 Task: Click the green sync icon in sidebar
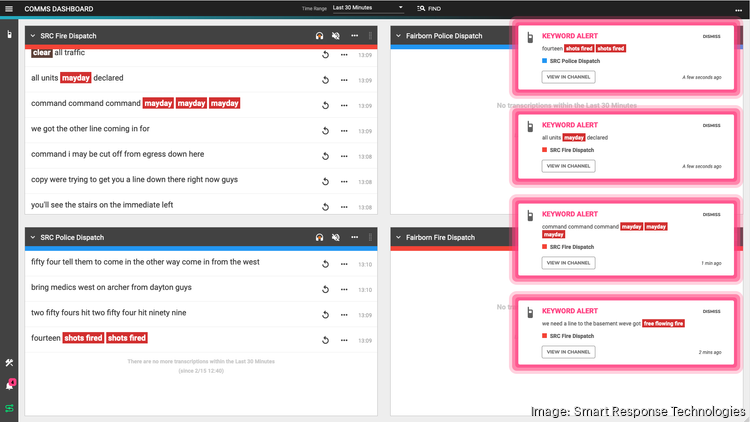coord(10,408)
